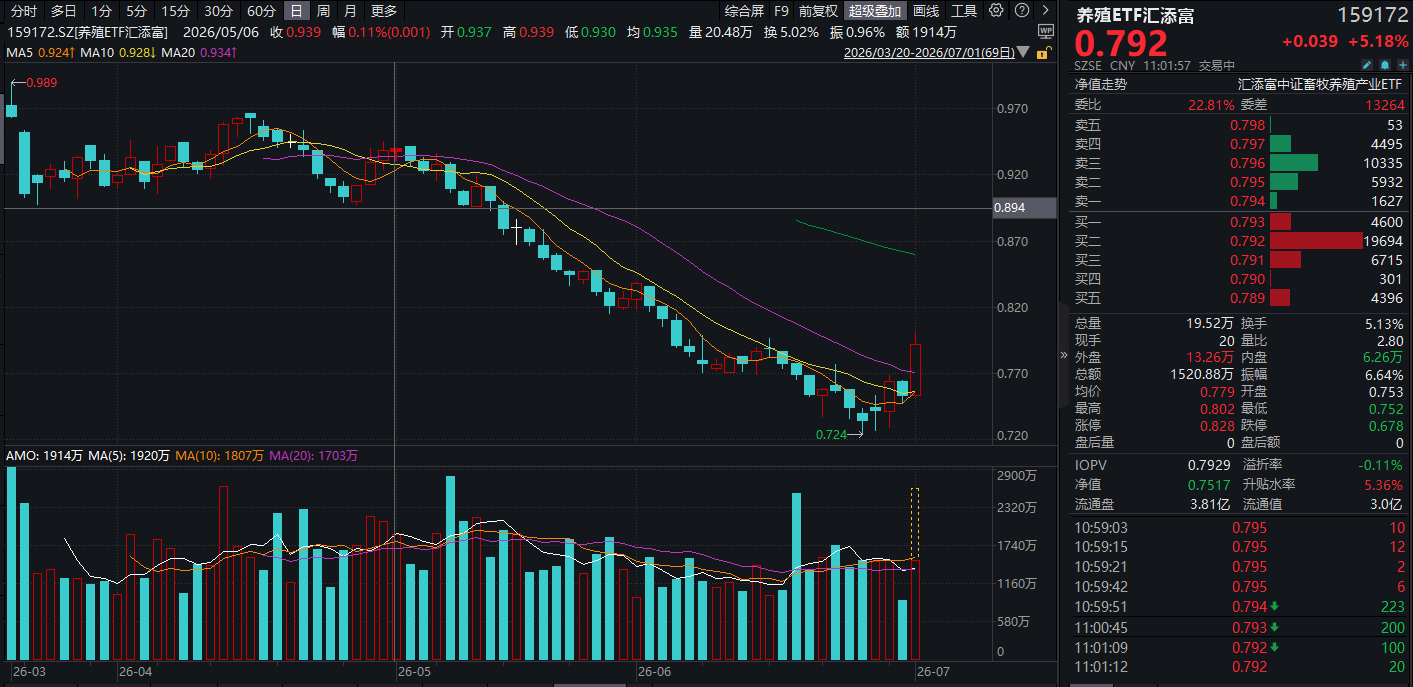Toggle 前复权 price adjustment
Screen dimensions: 1413x687
tap(818, 11)
